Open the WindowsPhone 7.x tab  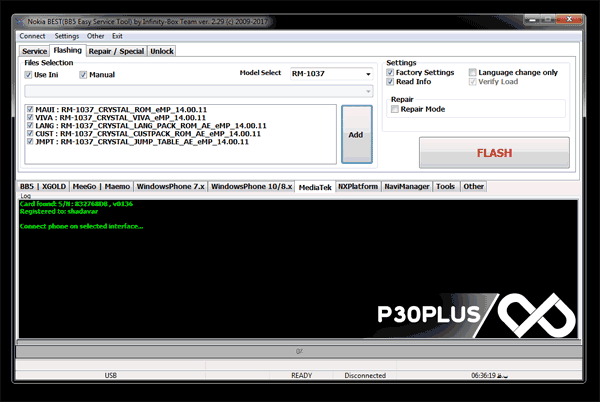171,187
